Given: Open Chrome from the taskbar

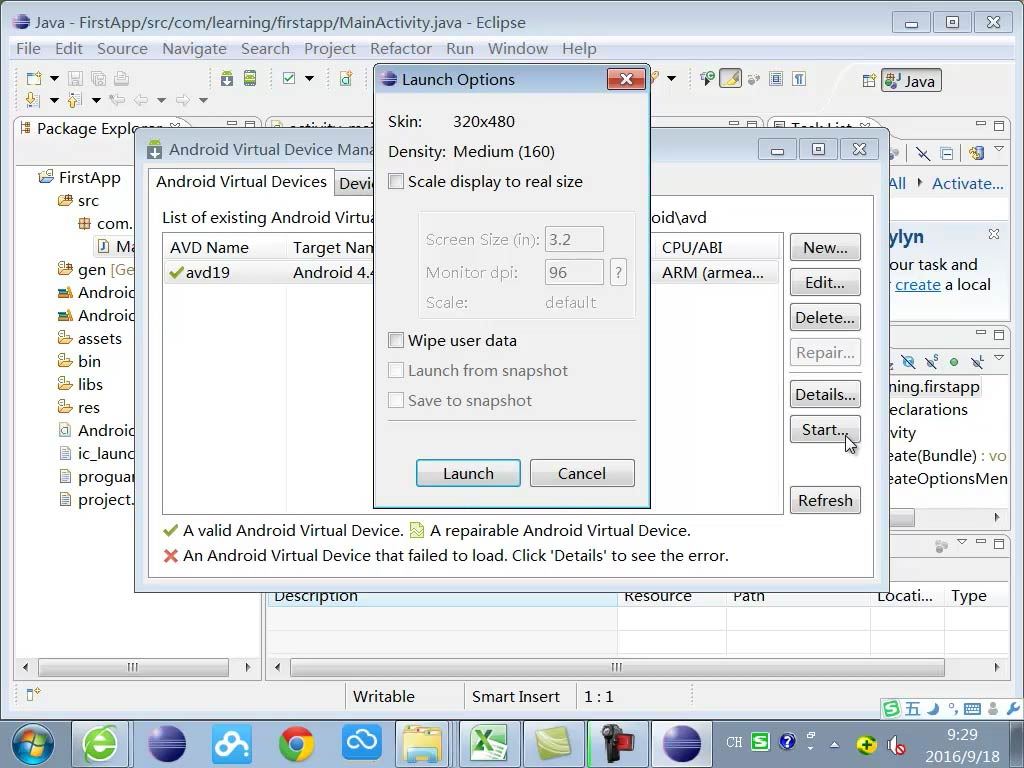Looking at the screenshot, I should pos(296,744).
